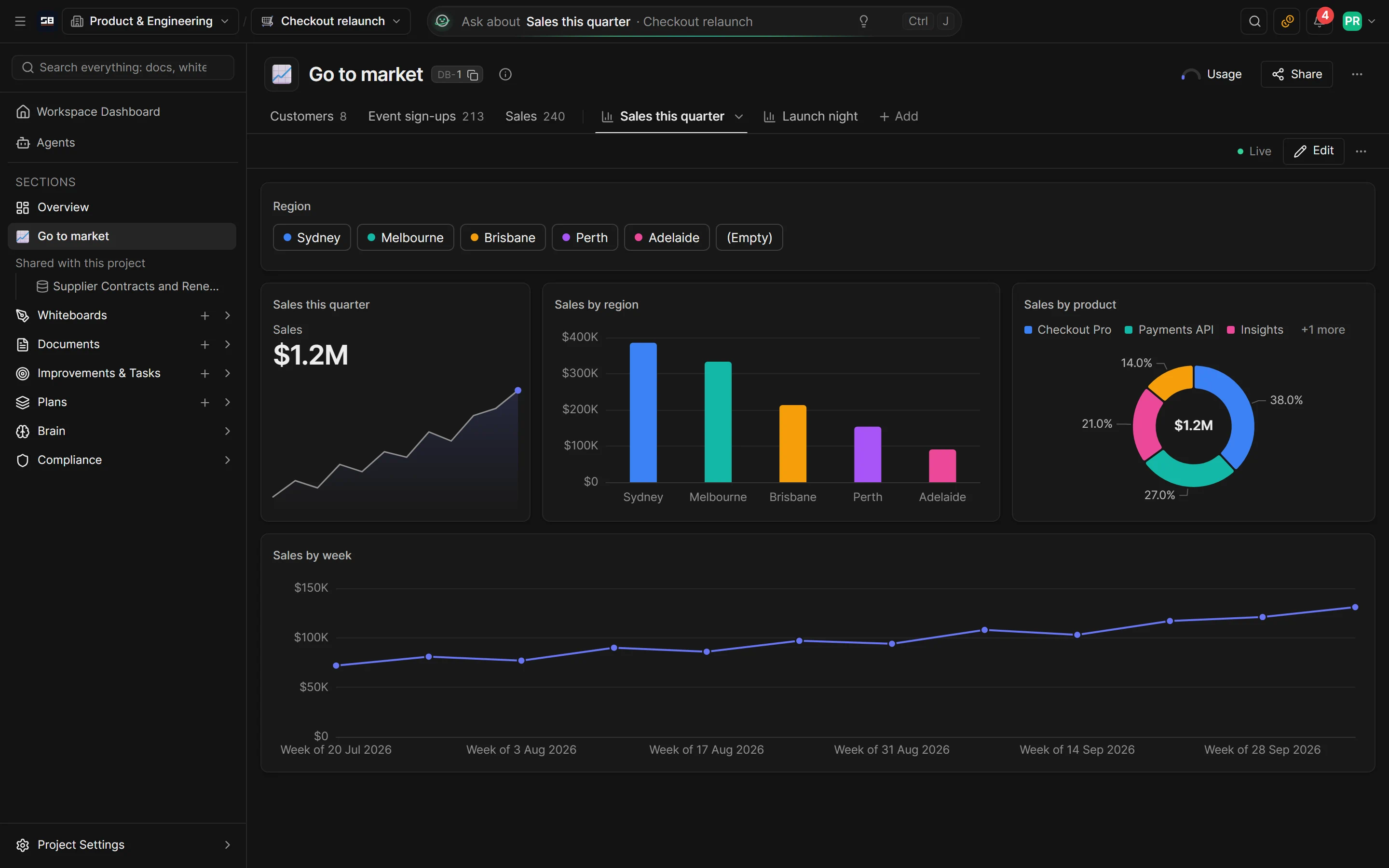The height and width of the screenshot is (868, 1389).
Task: Expand the Whiteboards section chevron
Action: (x=227, y=316)
